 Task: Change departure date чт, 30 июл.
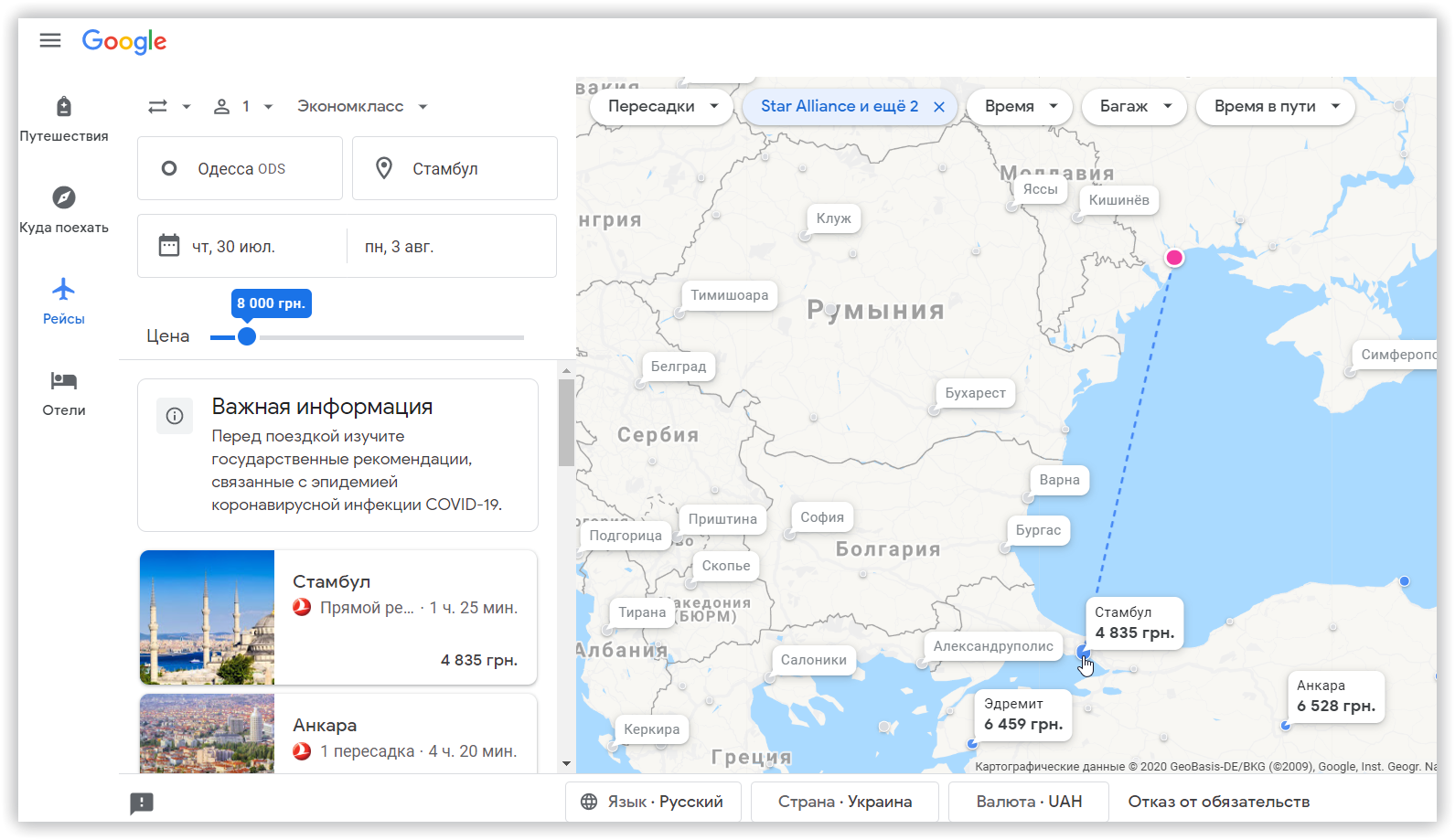click(234, 247)
